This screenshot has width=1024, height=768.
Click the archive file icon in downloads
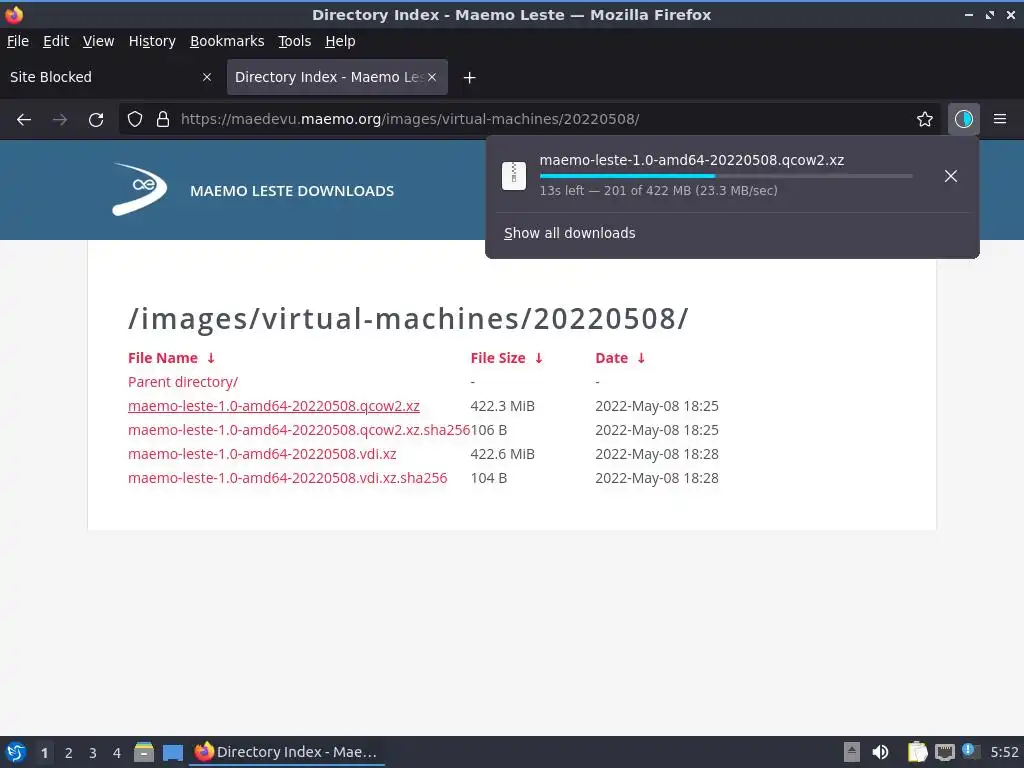[x=514, y=176]
